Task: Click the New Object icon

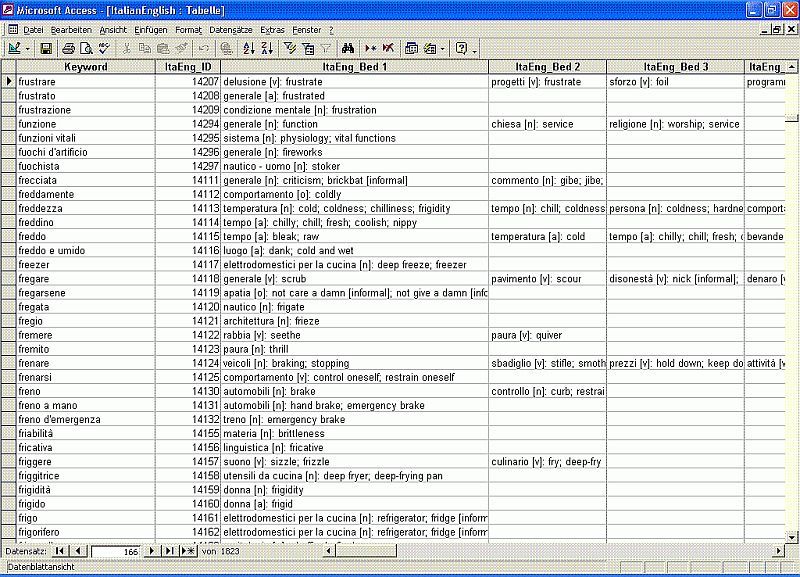Action: (x=430, y=48)
